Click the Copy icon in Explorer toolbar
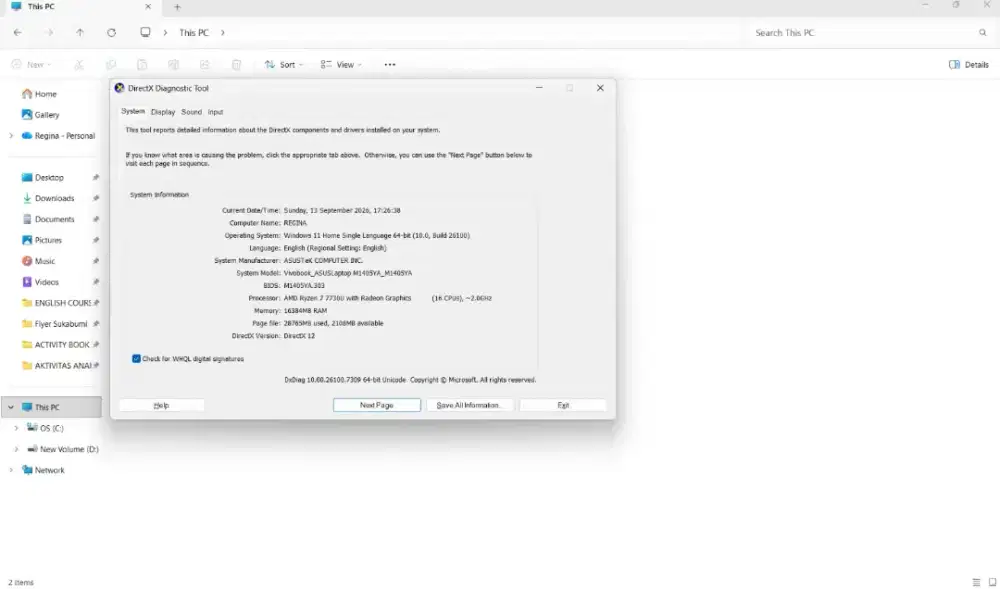Image resolution: width=1000 pixels, height=589 pixels. 111,64
